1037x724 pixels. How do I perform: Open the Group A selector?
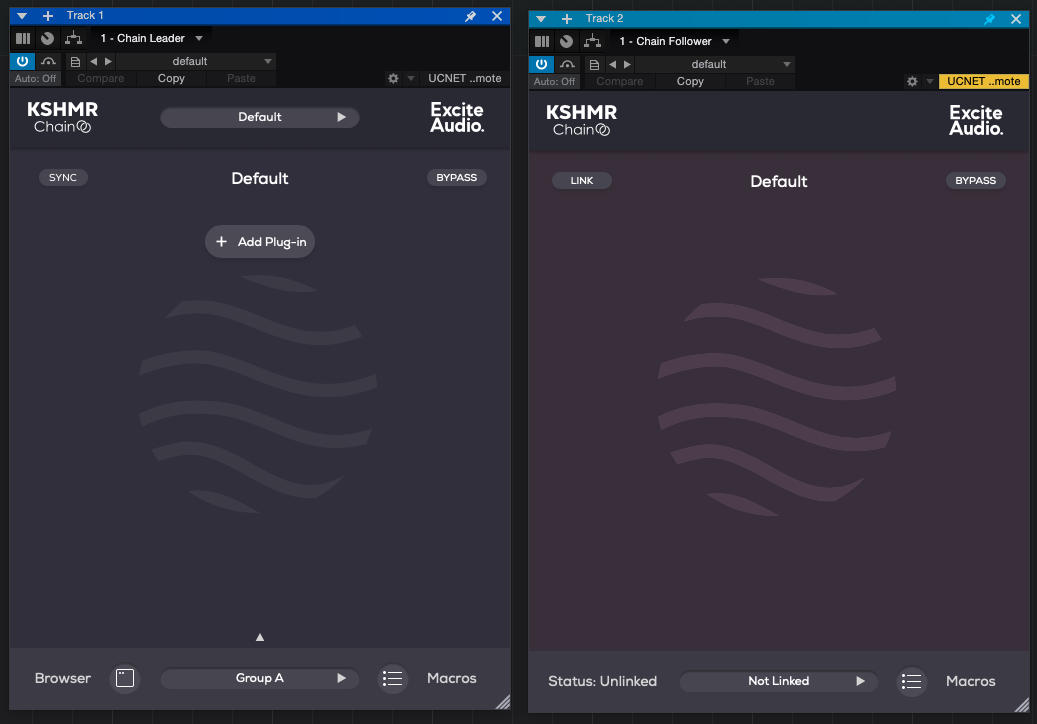click(x=260, y=678)
